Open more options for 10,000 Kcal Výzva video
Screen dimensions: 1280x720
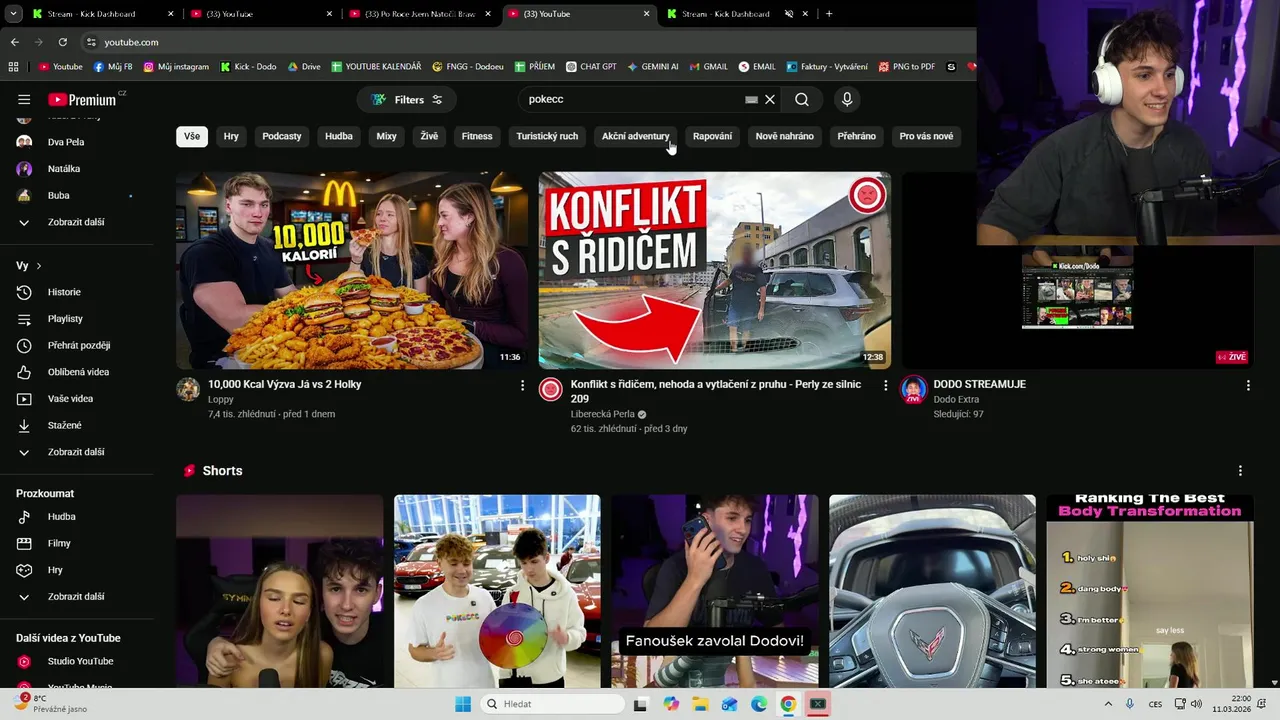coord(522,385)
